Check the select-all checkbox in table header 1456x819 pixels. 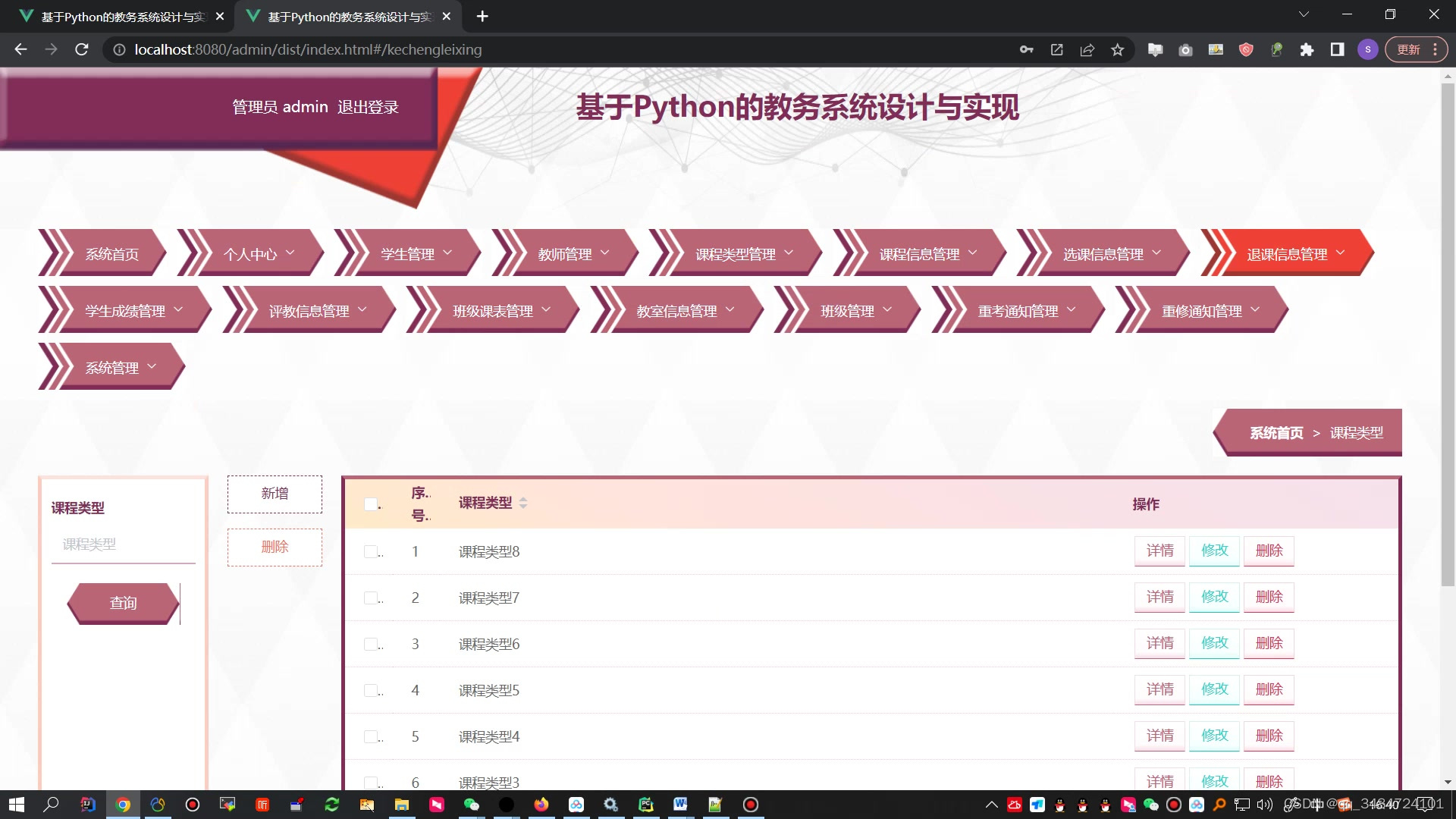click(369, 504)
